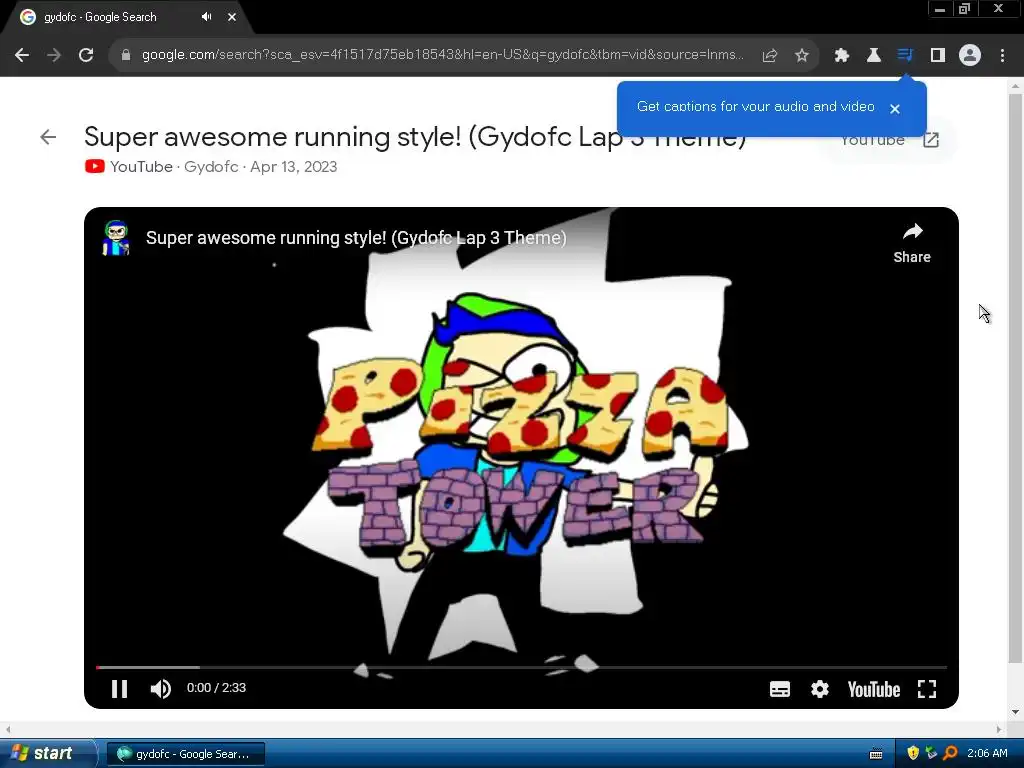Open the Extensions puzzle icon
This screenshot has height=768, width=1024.
coord(842,56)
